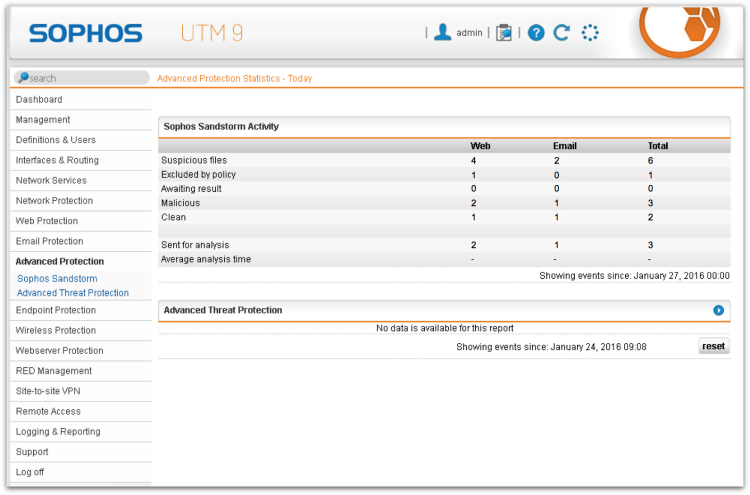The height and width of the screenshot is (495, 750).
Task: Open Definitions & Users menu
Action: [80, 140]
